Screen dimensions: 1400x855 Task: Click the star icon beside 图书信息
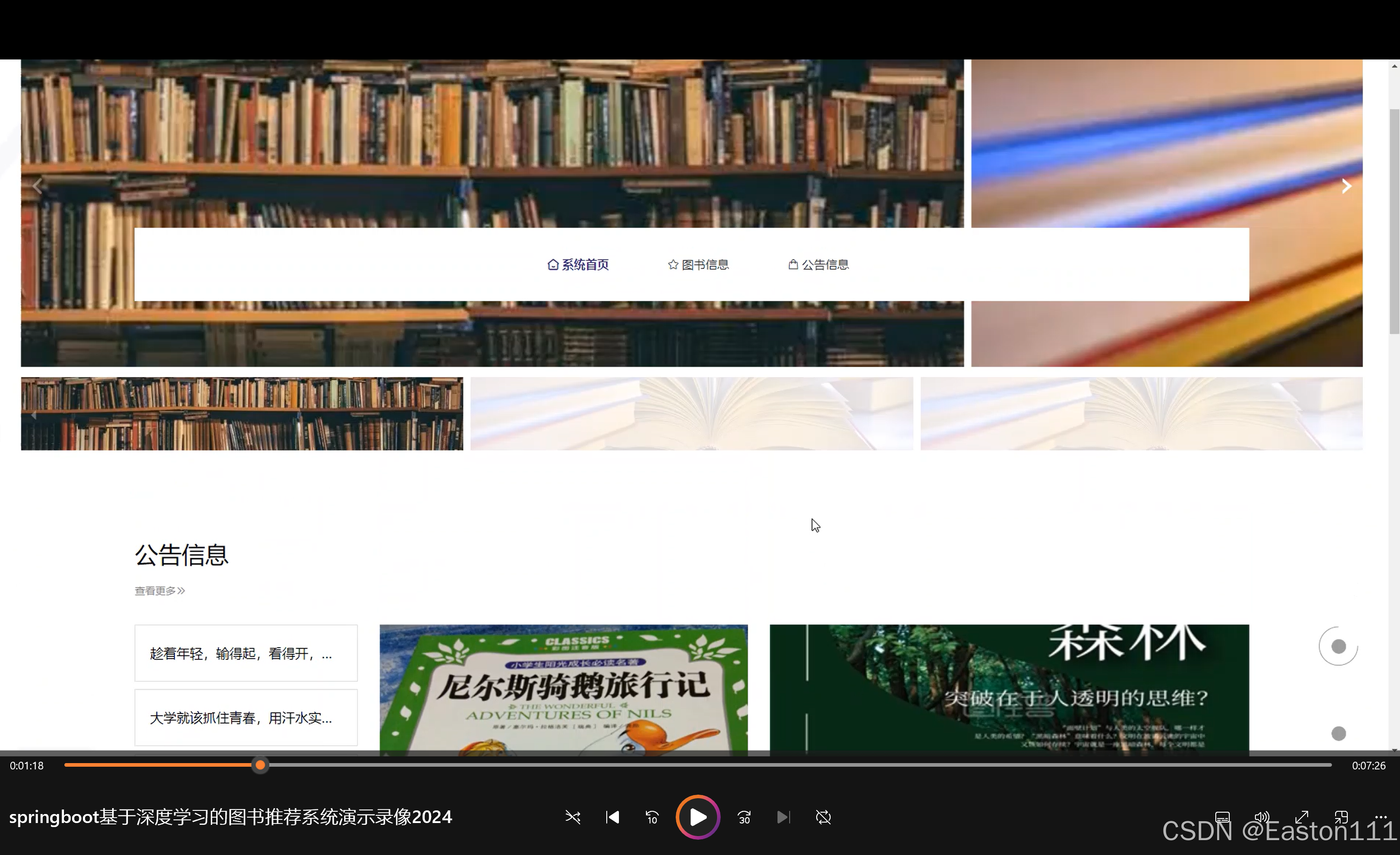coord(673,265)
